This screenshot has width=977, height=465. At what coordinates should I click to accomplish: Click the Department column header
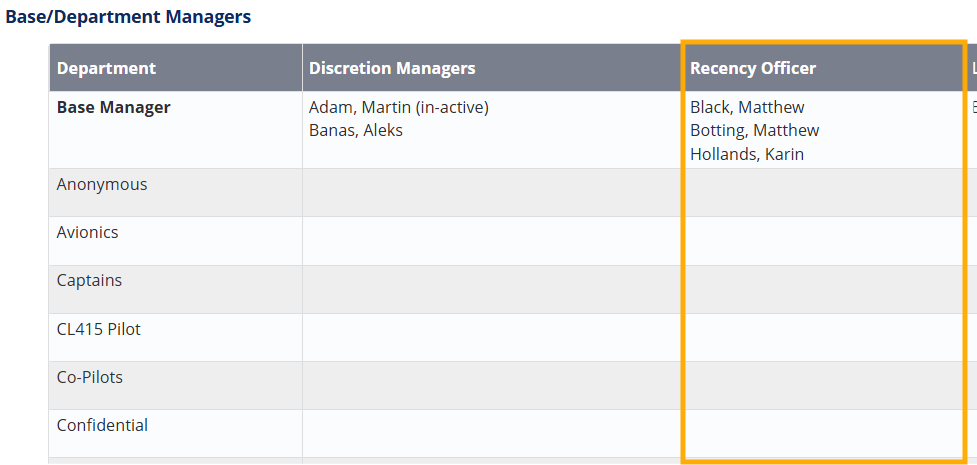106,68
